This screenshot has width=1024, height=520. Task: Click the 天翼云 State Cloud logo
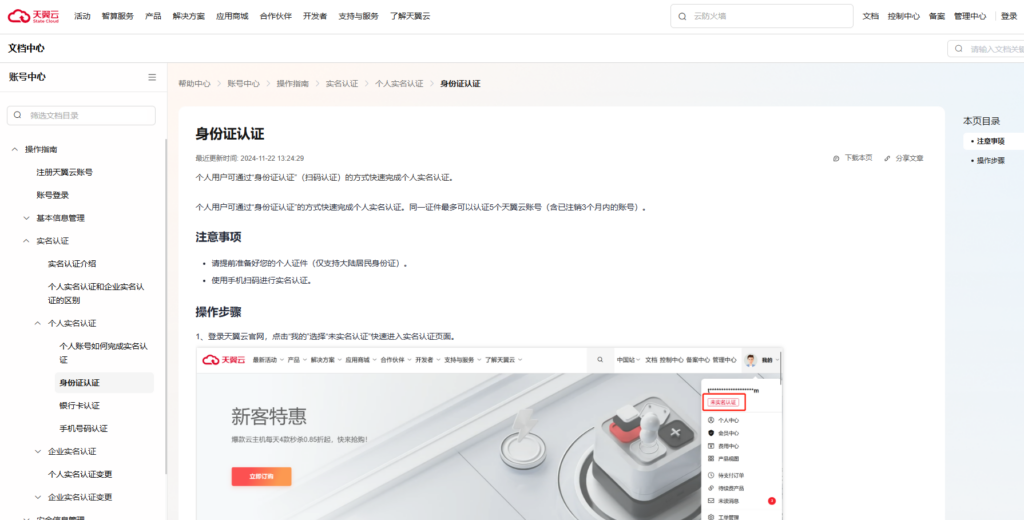[x=35, y=16]
